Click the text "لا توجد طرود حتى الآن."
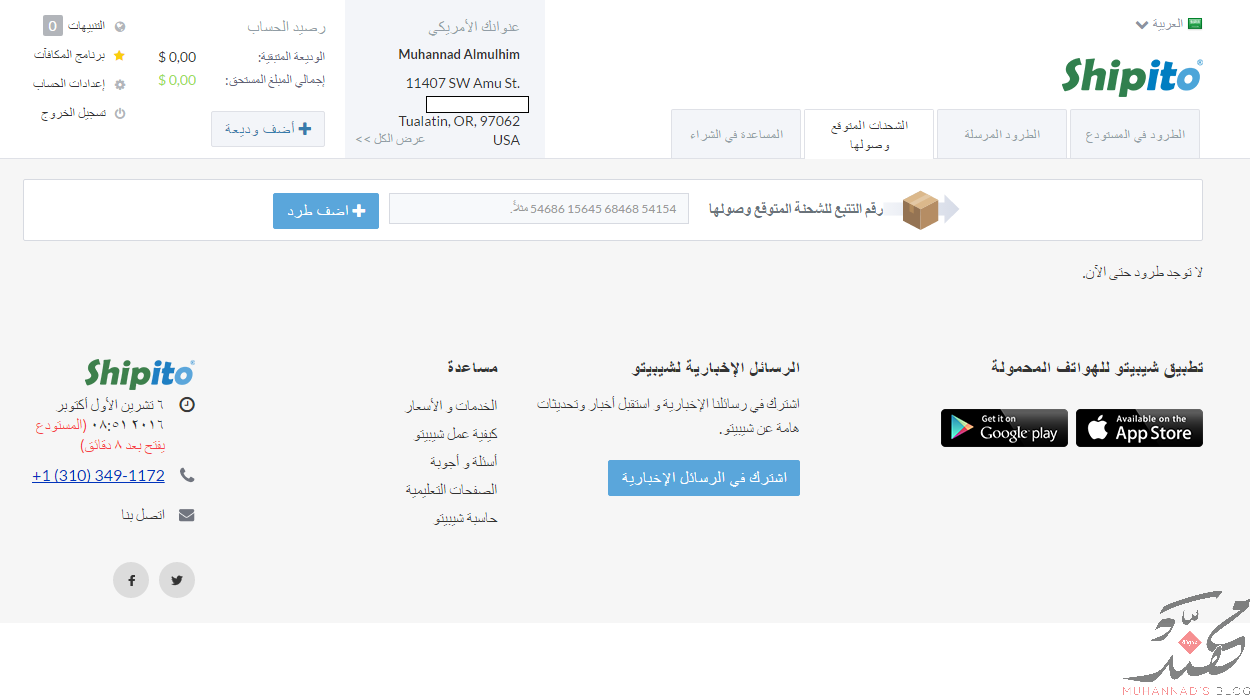The width and height of the screenshot is (1250, 695). (1143, 272)
